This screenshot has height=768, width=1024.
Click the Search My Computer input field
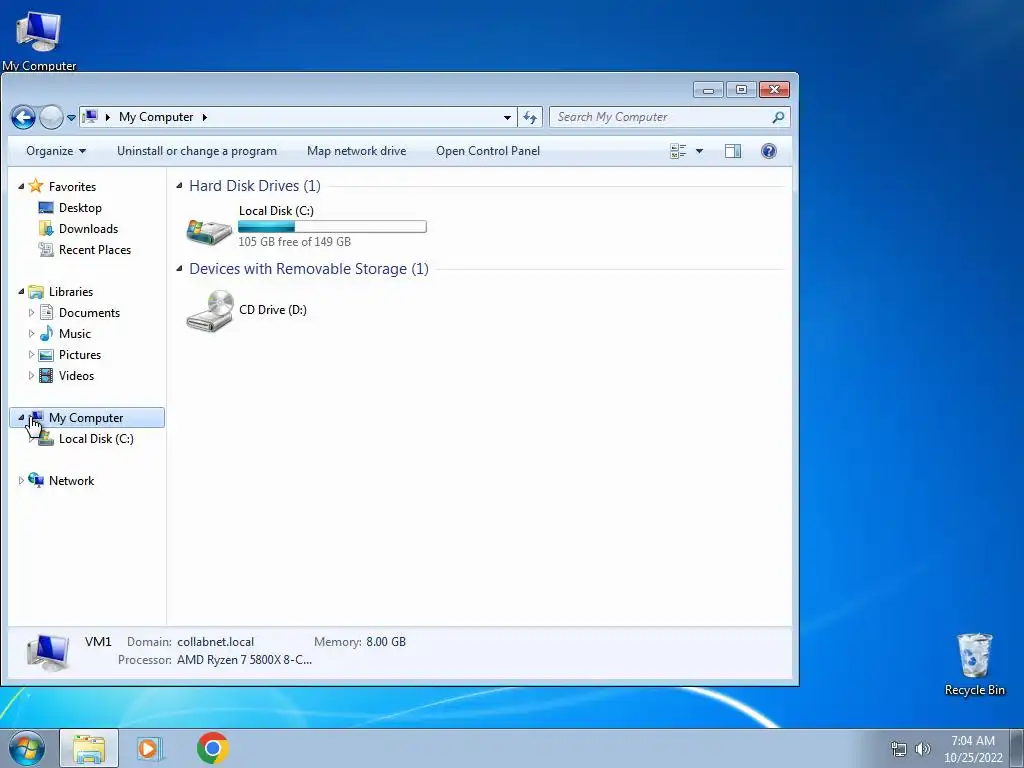(x=669, y=118)
